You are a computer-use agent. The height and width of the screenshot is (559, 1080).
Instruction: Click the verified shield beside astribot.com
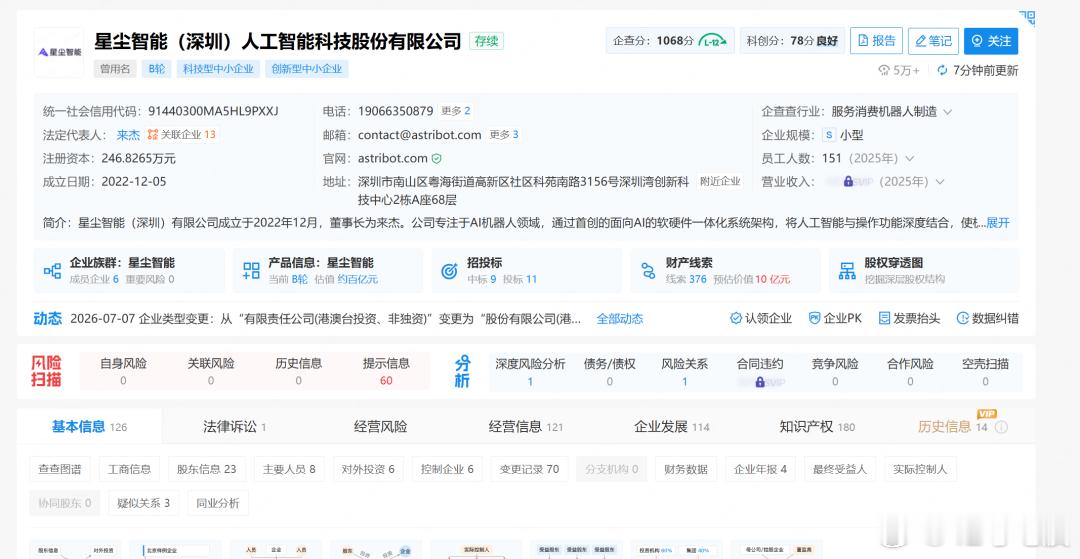tap(437, 158)
